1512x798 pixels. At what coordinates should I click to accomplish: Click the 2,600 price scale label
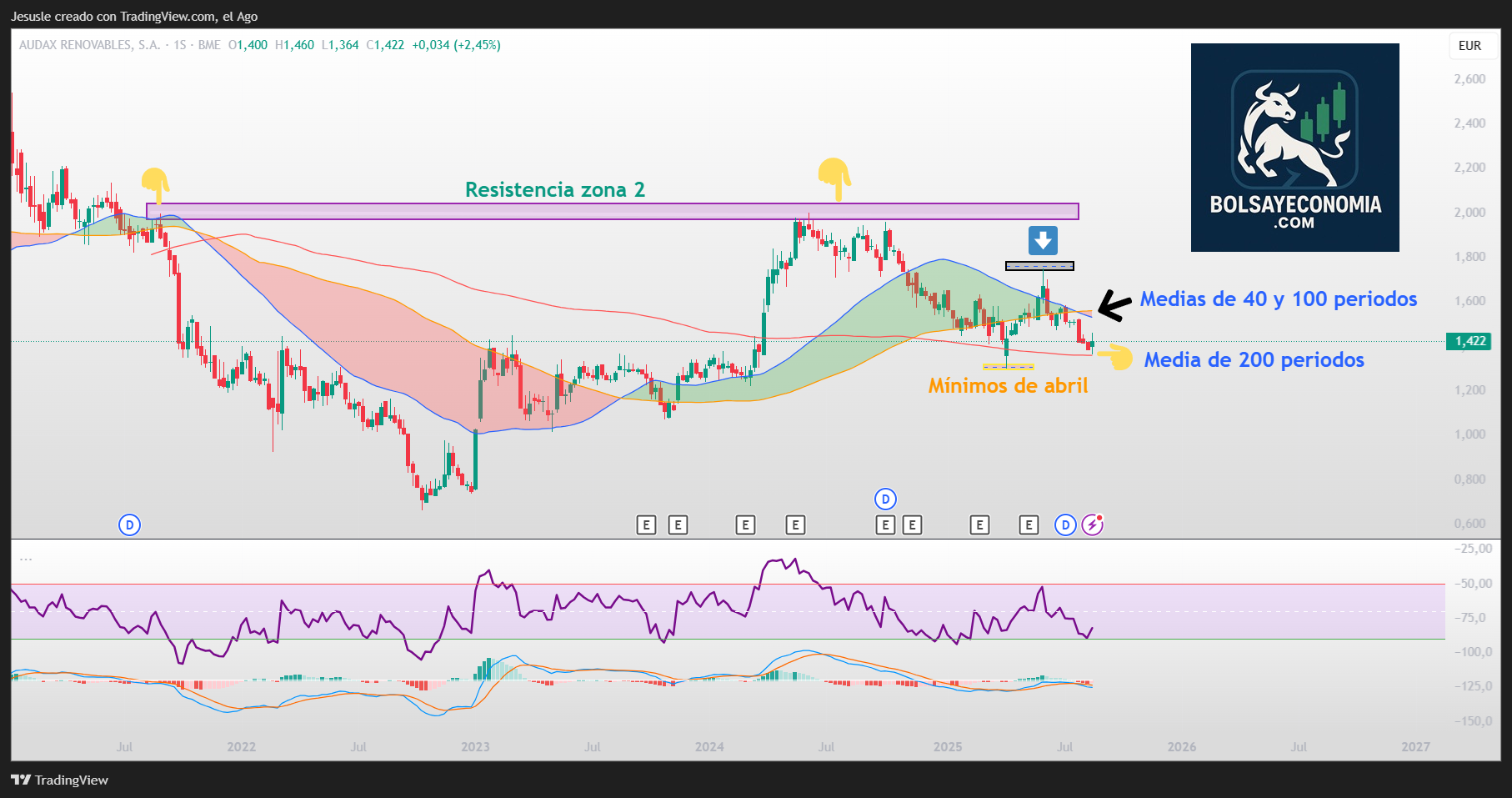coord(1469,79)
